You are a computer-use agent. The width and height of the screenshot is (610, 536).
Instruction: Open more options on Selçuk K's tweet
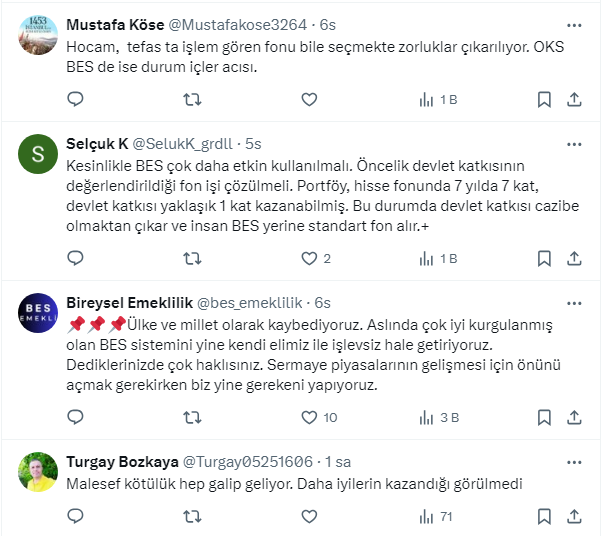(x=574, y=143)
